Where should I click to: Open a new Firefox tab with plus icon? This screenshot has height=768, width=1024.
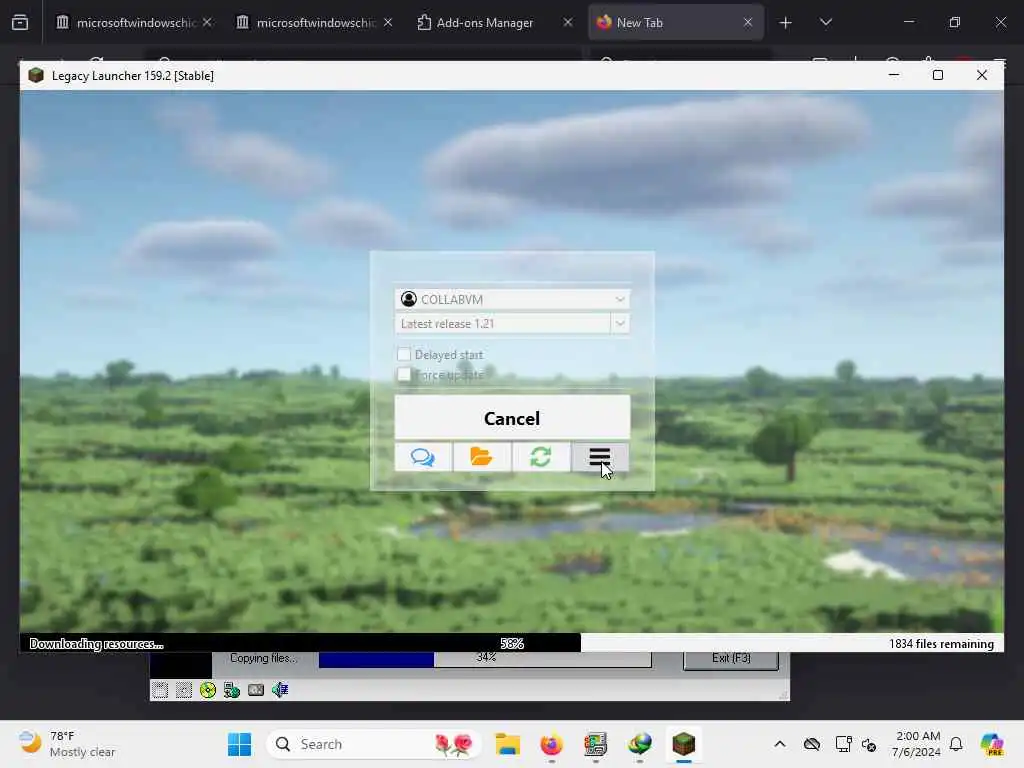point(785,22)
